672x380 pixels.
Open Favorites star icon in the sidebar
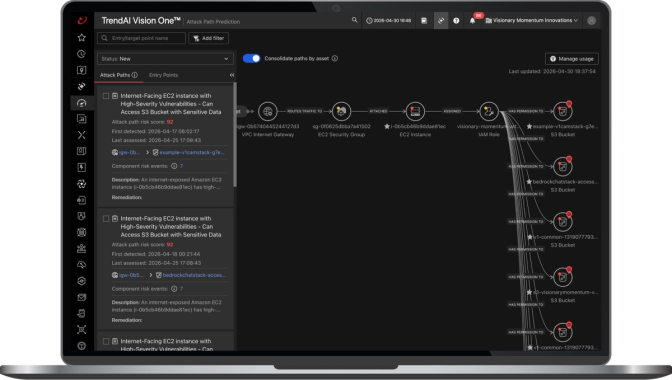click(81, 38)
